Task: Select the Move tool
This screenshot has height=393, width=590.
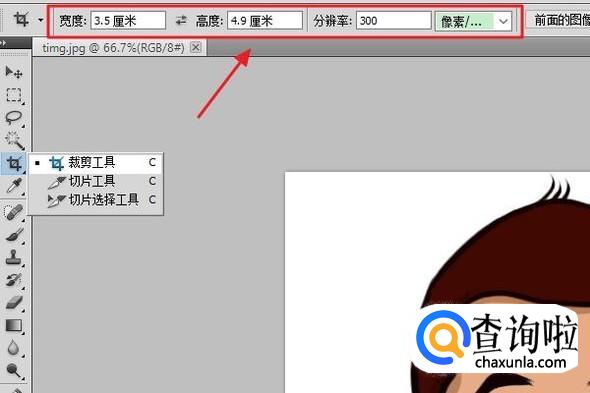Action: click(14, 72)
